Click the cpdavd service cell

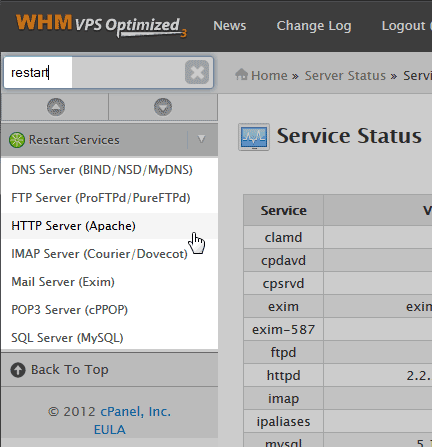click(283, 260)
